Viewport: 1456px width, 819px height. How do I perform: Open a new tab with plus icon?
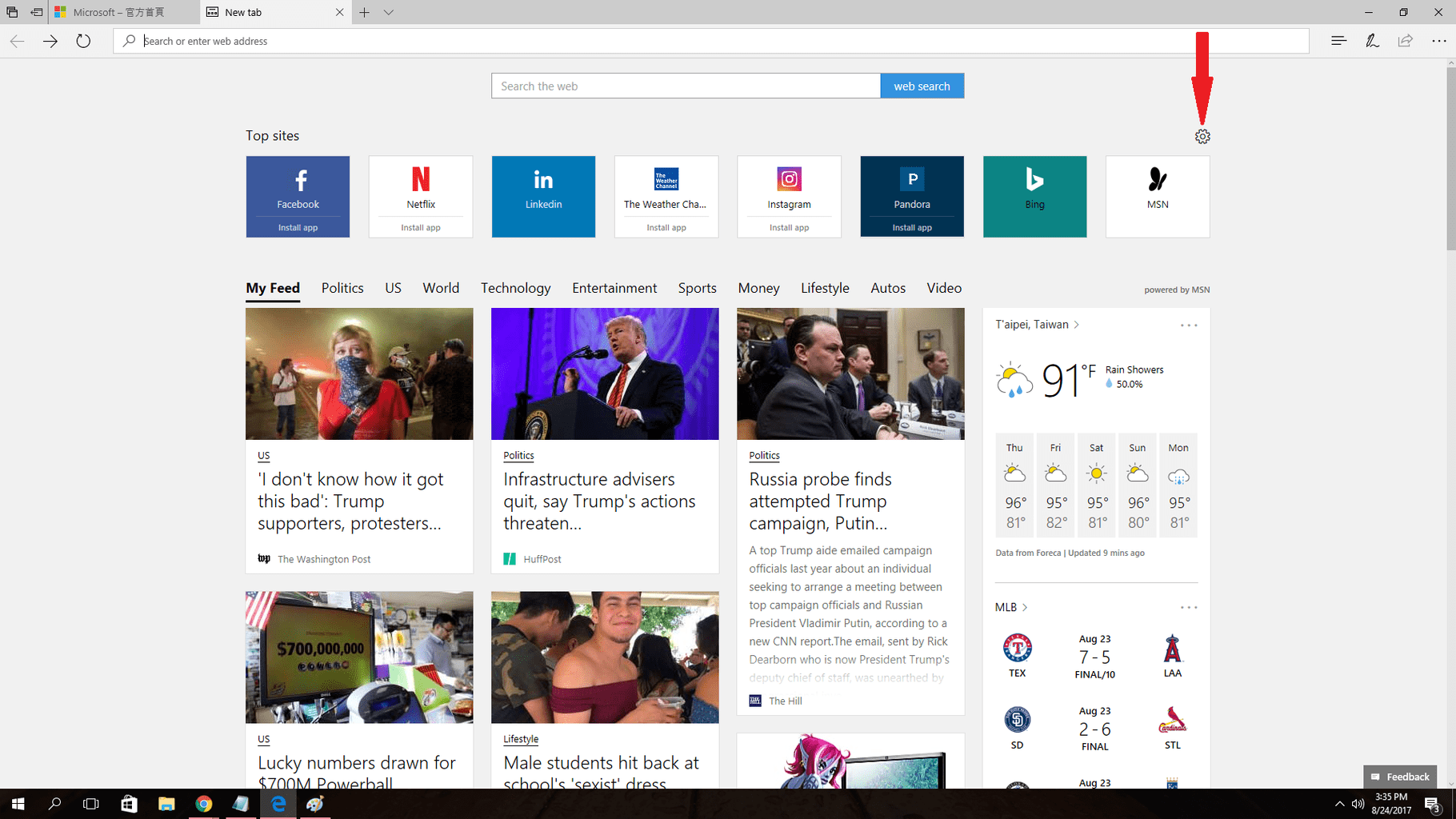(x=364, y=12)
